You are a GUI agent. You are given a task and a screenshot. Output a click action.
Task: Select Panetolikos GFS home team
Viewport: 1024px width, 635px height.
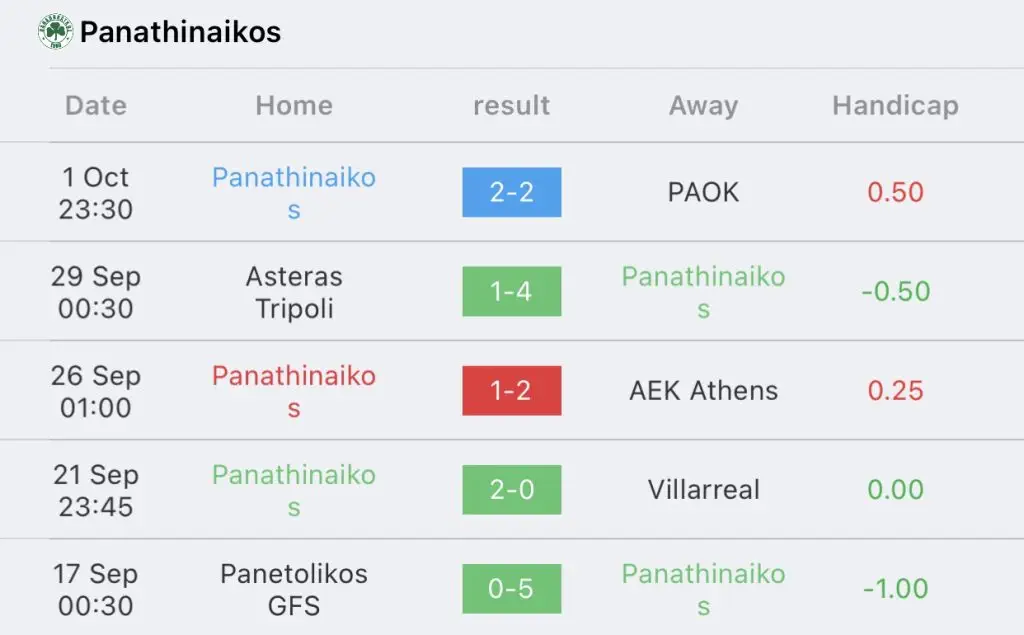click(x=294, y=589)
